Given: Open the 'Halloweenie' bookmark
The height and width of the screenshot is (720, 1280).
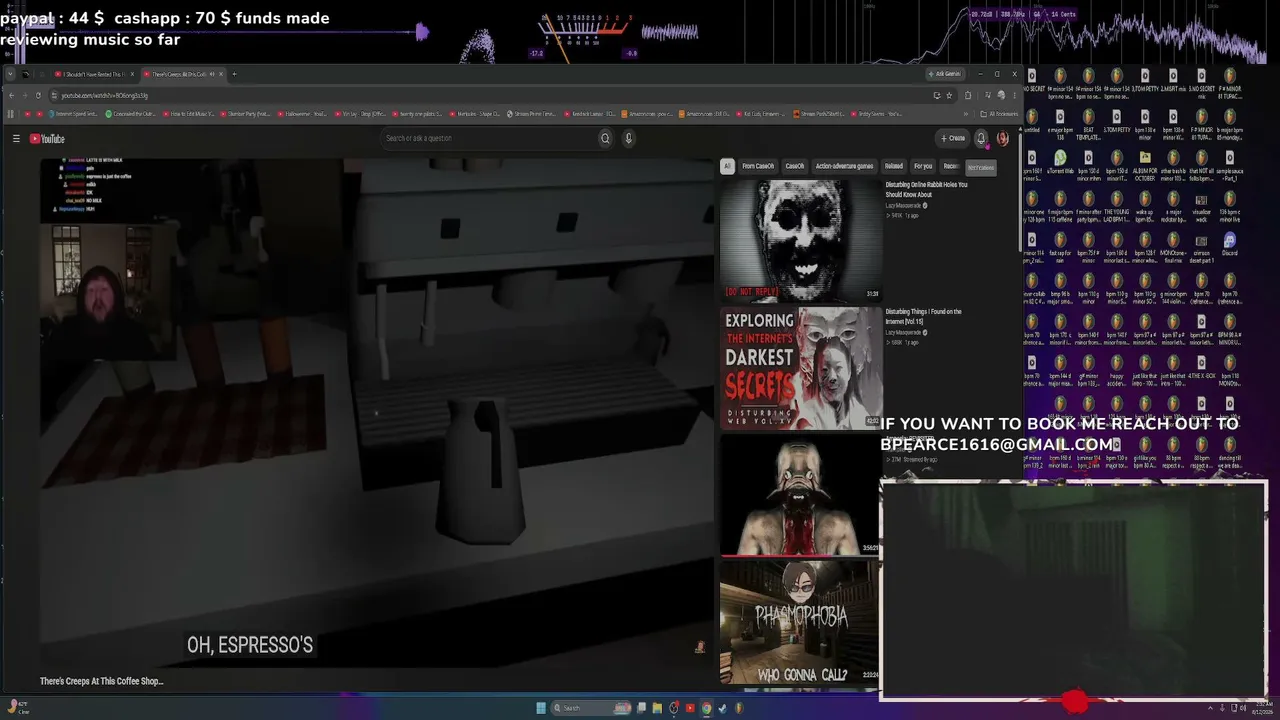Looking at the screenshot, I should 304,114.
